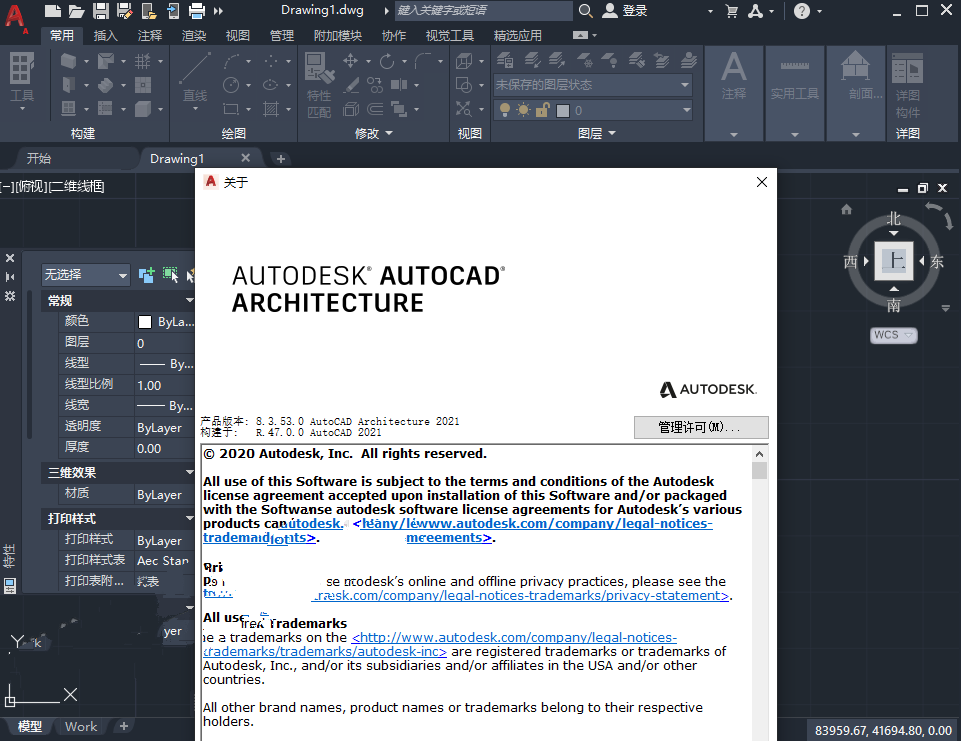961x741 pixels.
Task: Collapse the 打印样式 section
Action: (189, 518)
